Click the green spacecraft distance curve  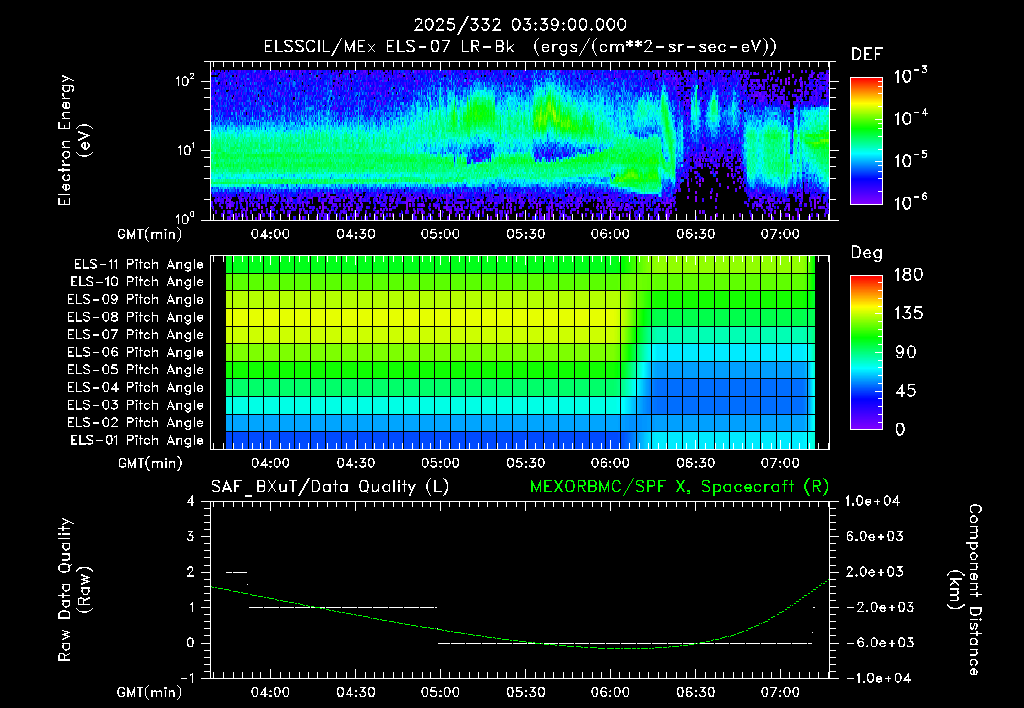(x=520, y=639)
